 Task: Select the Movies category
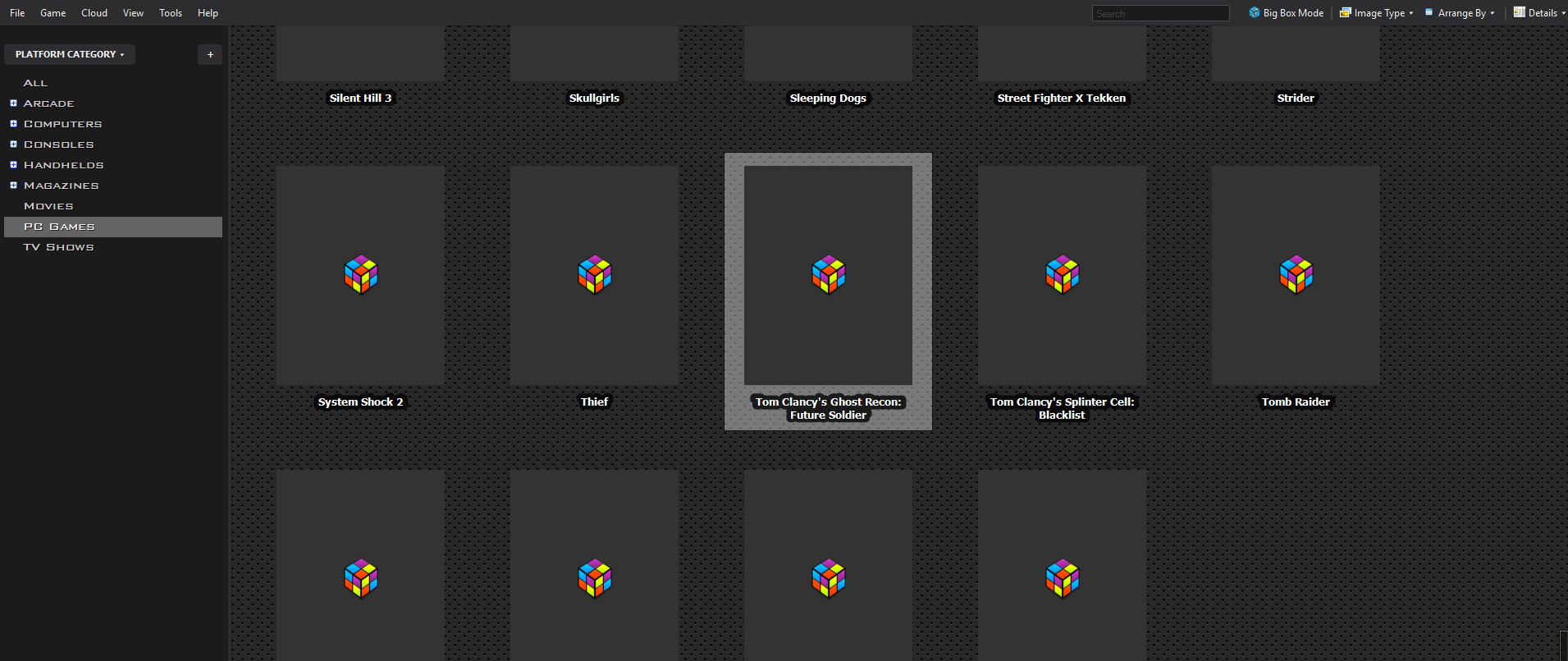coord(48,206)
